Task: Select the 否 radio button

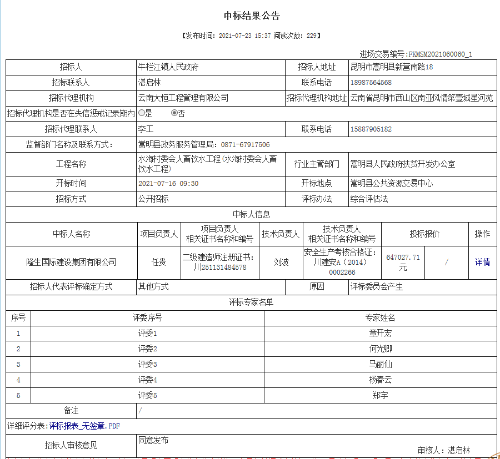Action: pyautogui.click(x=174, y=113)
